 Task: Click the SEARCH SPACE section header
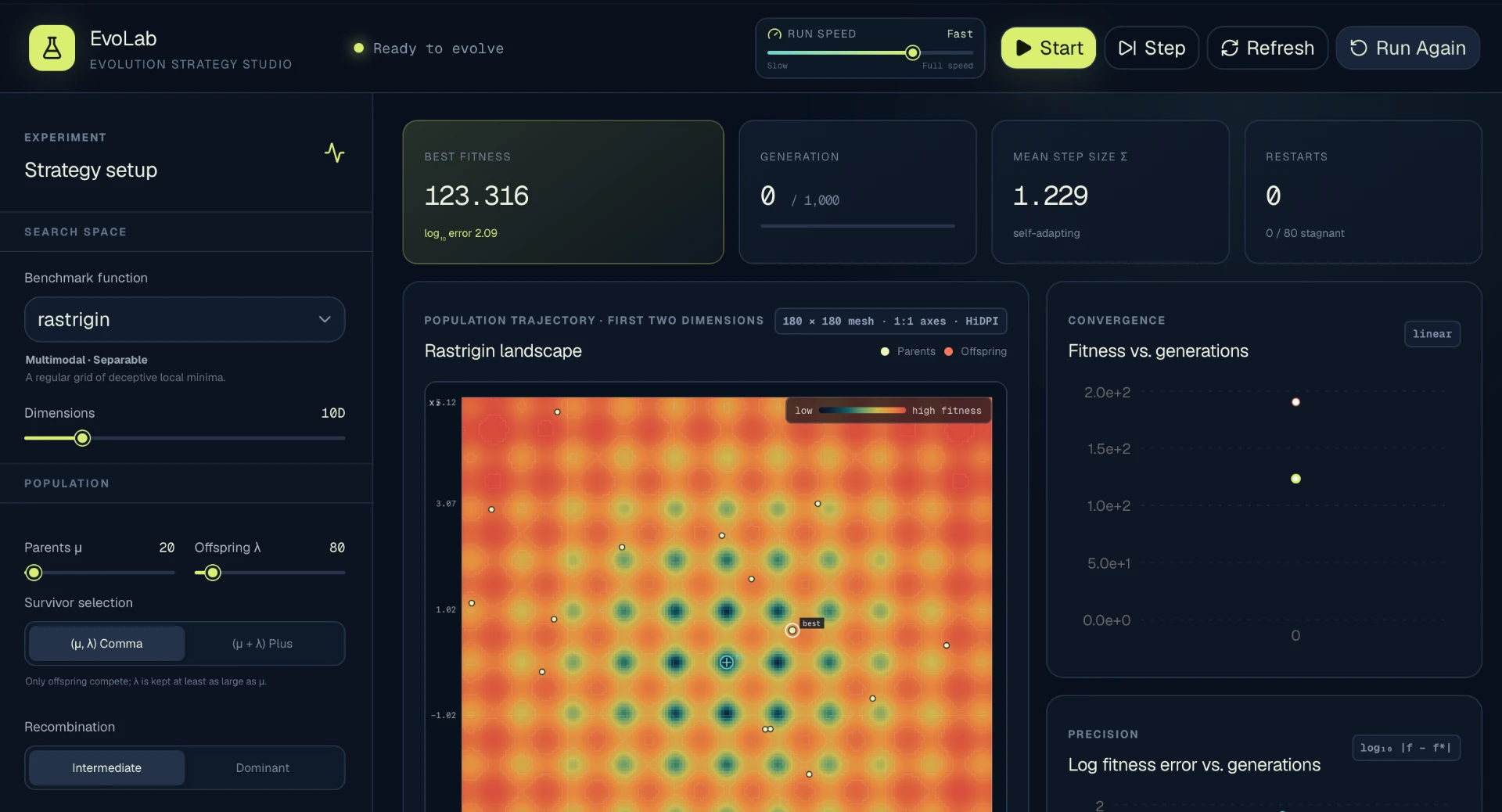pos(75,232)
